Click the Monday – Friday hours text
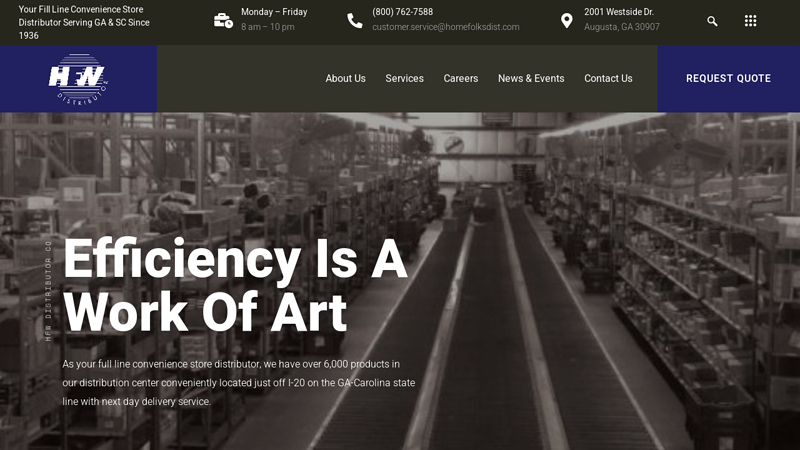Image resolution: width=800 pixels, height=450 pixels. coord(274,12)
